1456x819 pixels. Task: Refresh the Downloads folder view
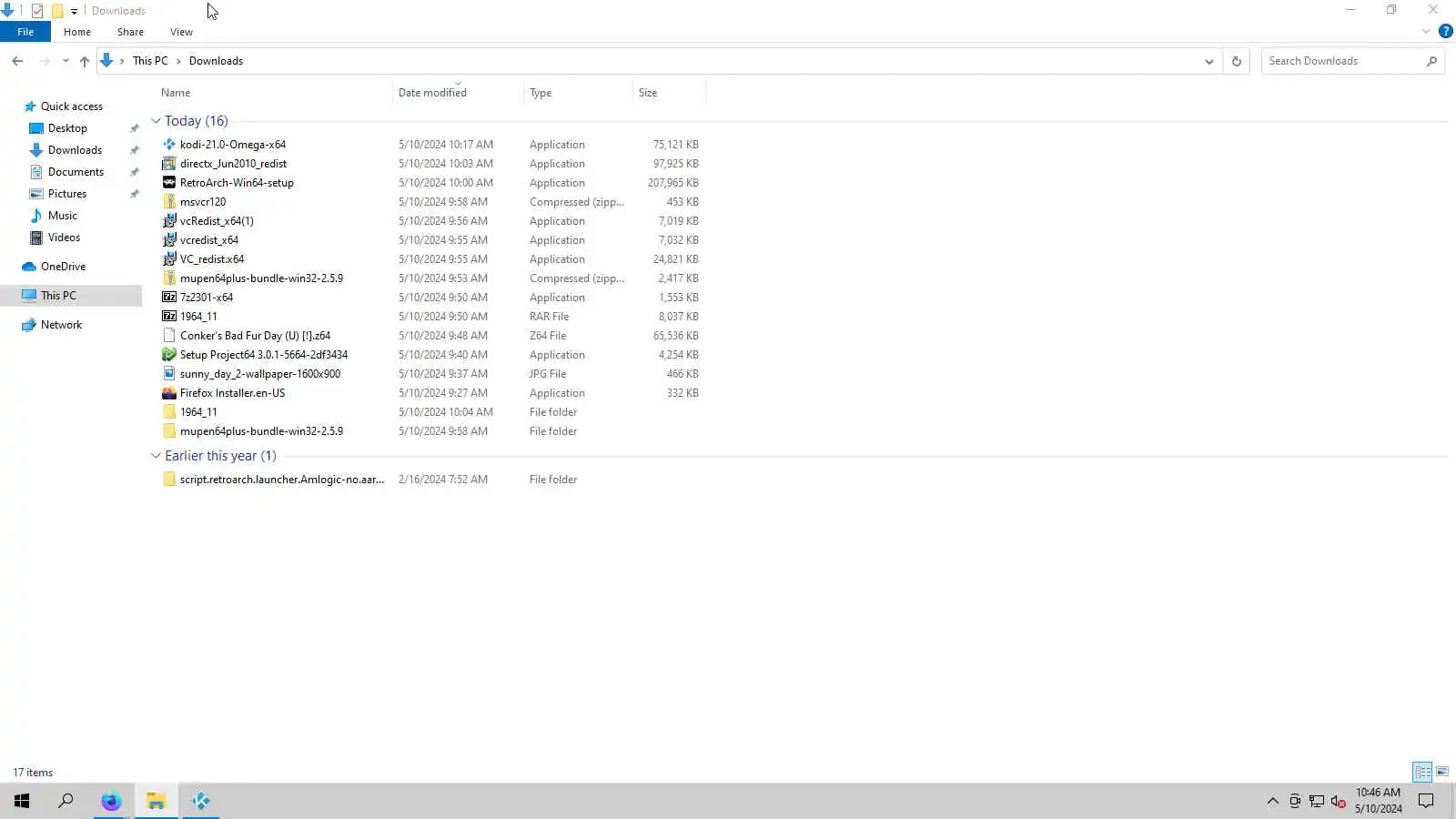[1236, 61]
